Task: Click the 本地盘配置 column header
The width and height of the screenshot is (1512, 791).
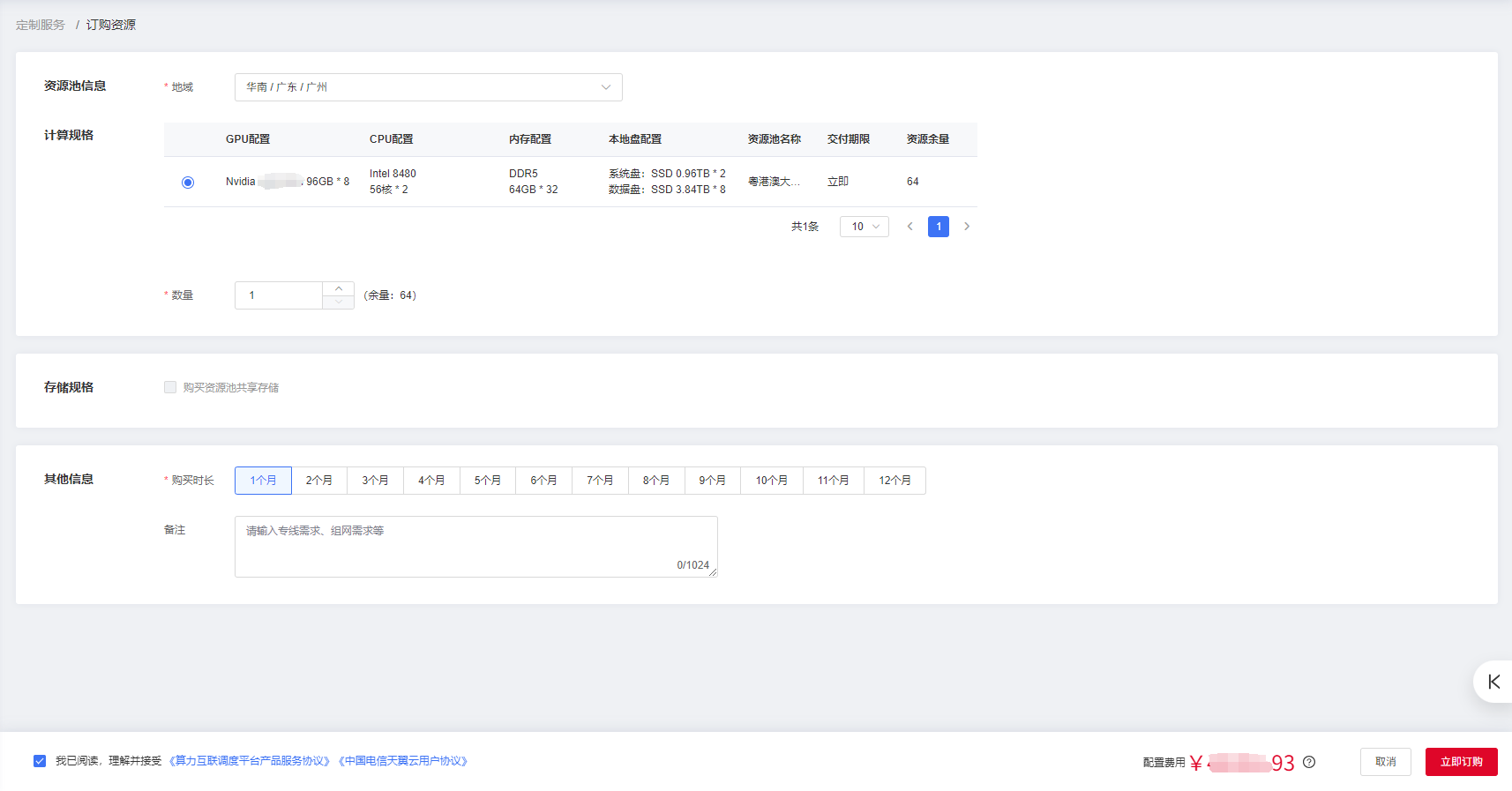Action: (635, 139)
